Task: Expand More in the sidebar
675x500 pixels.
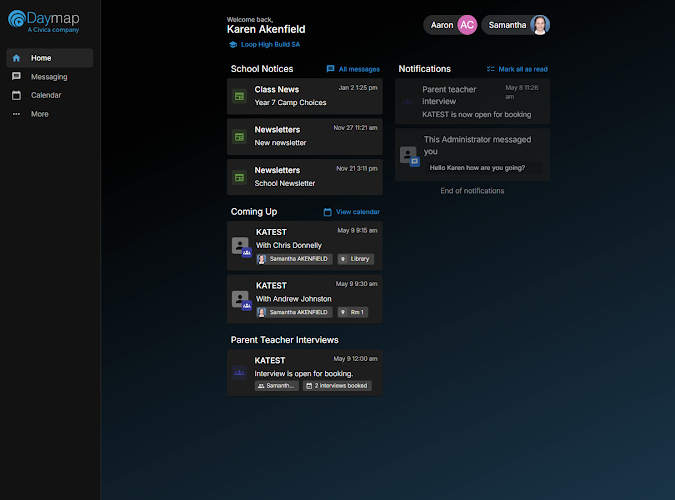Action: [50, 114]
